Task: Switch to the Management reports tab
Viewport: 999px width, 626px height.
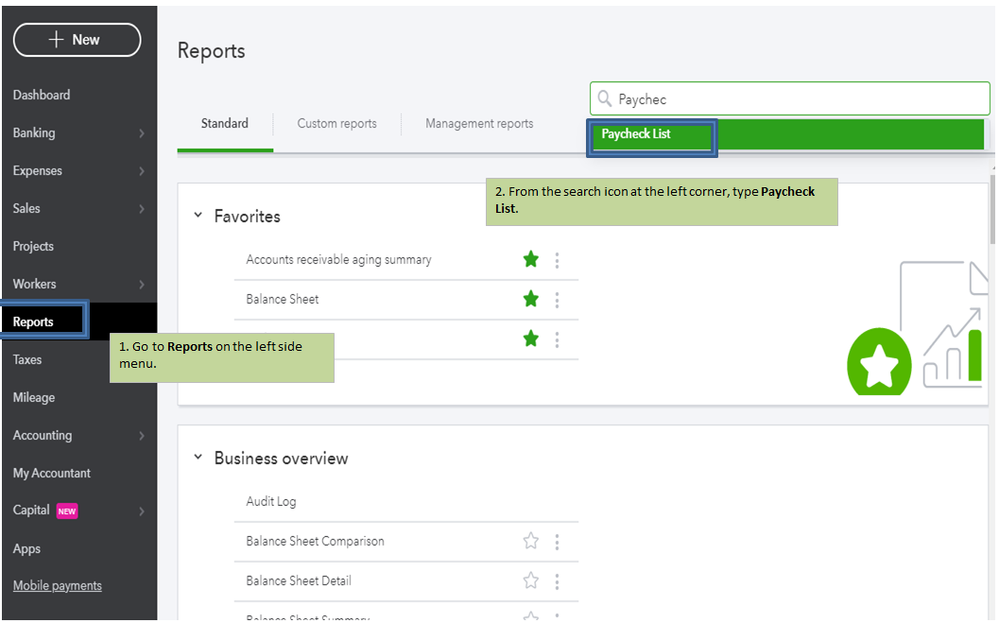Action: pyautogui.click(x=479, y=124)
